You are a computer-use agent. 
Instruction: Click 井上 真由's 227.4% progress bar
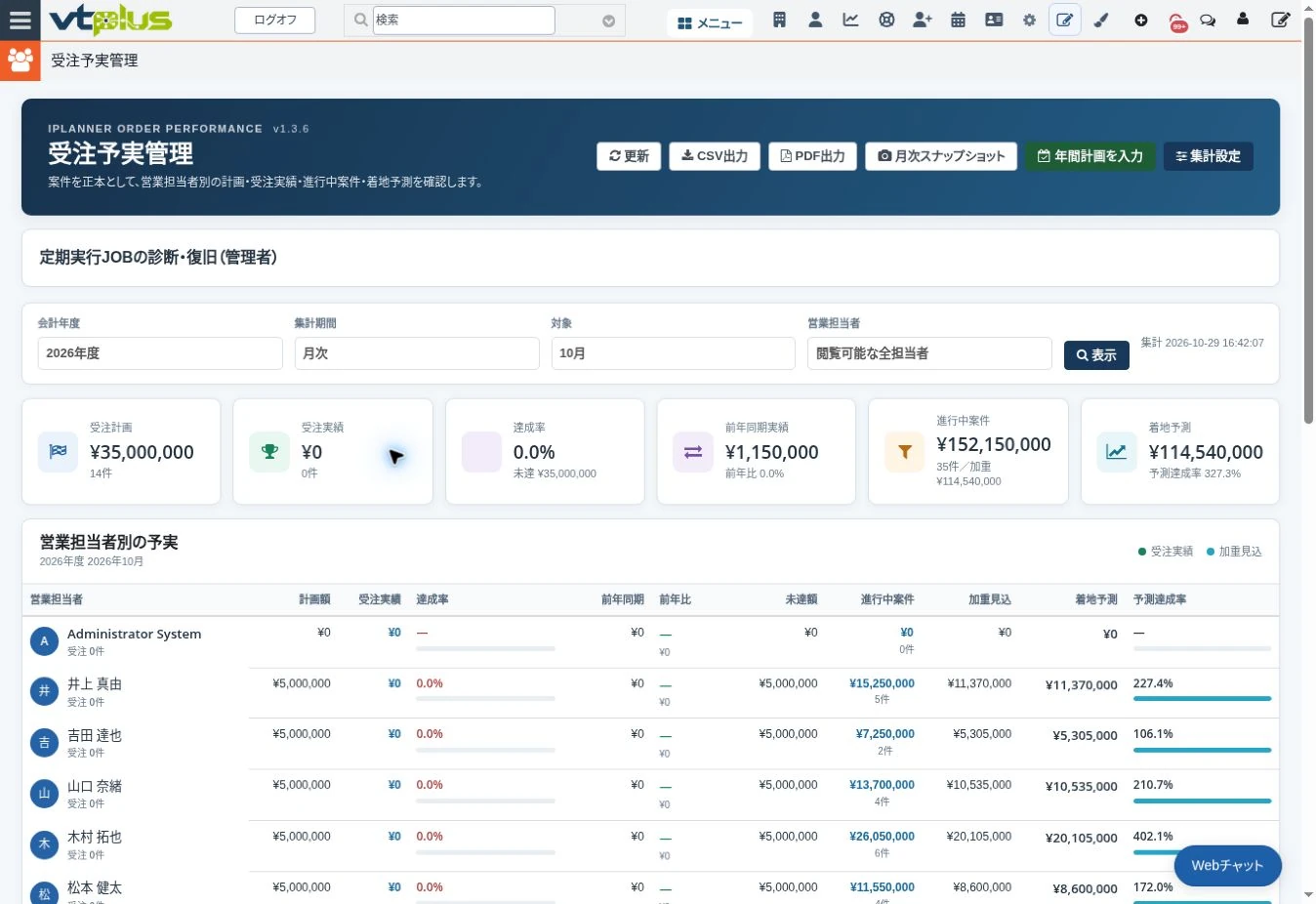tap(1202, 699)
